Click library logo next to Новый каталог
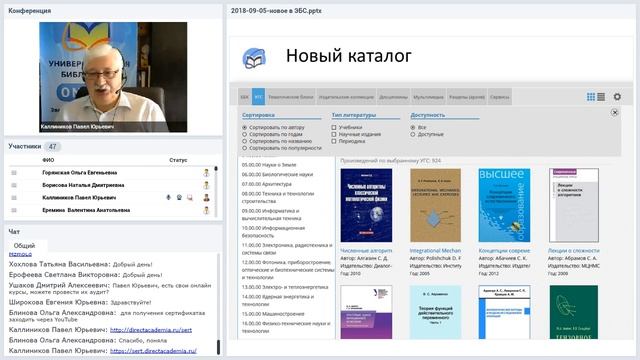Screen dimensions: 640x360 (x=254, y=58)
